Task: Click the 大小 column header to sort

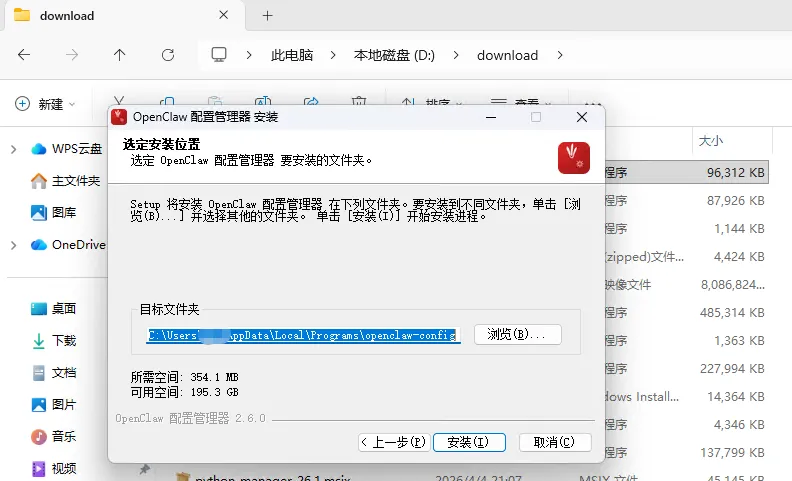Action: [710, 140]
